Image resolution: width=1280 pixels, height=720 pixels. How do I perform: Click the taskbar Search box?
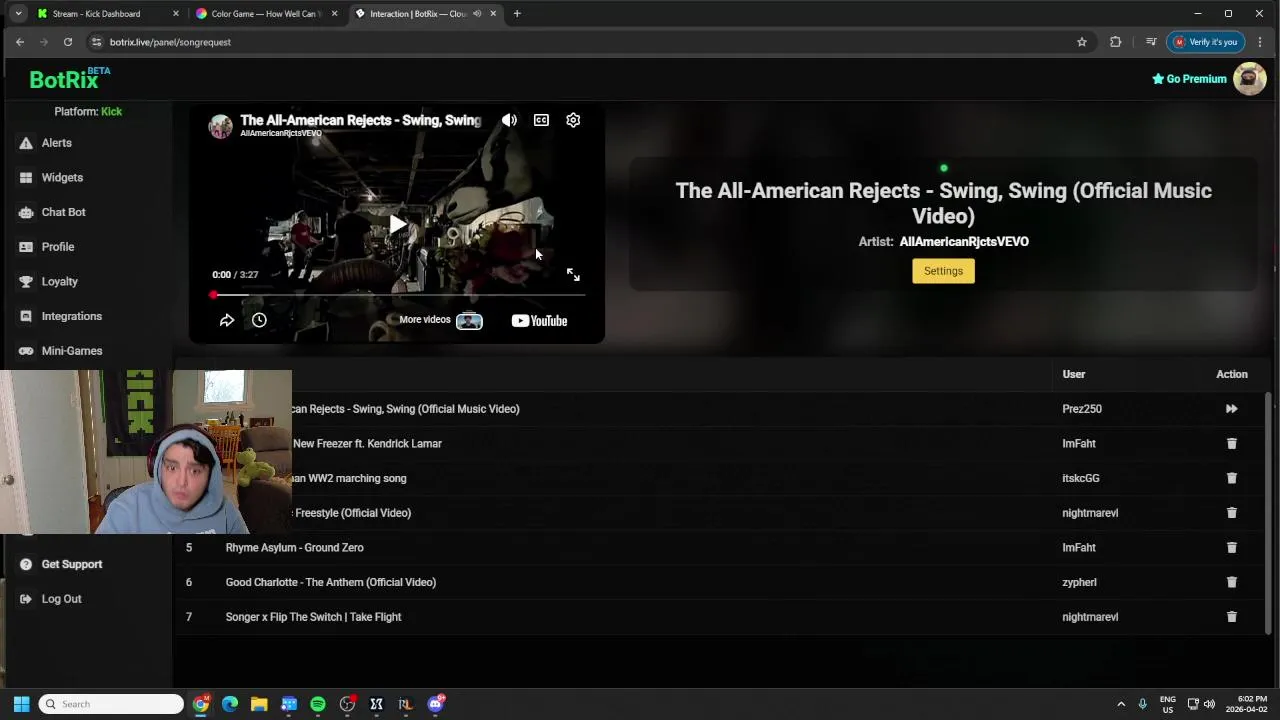tap(112, 704)
